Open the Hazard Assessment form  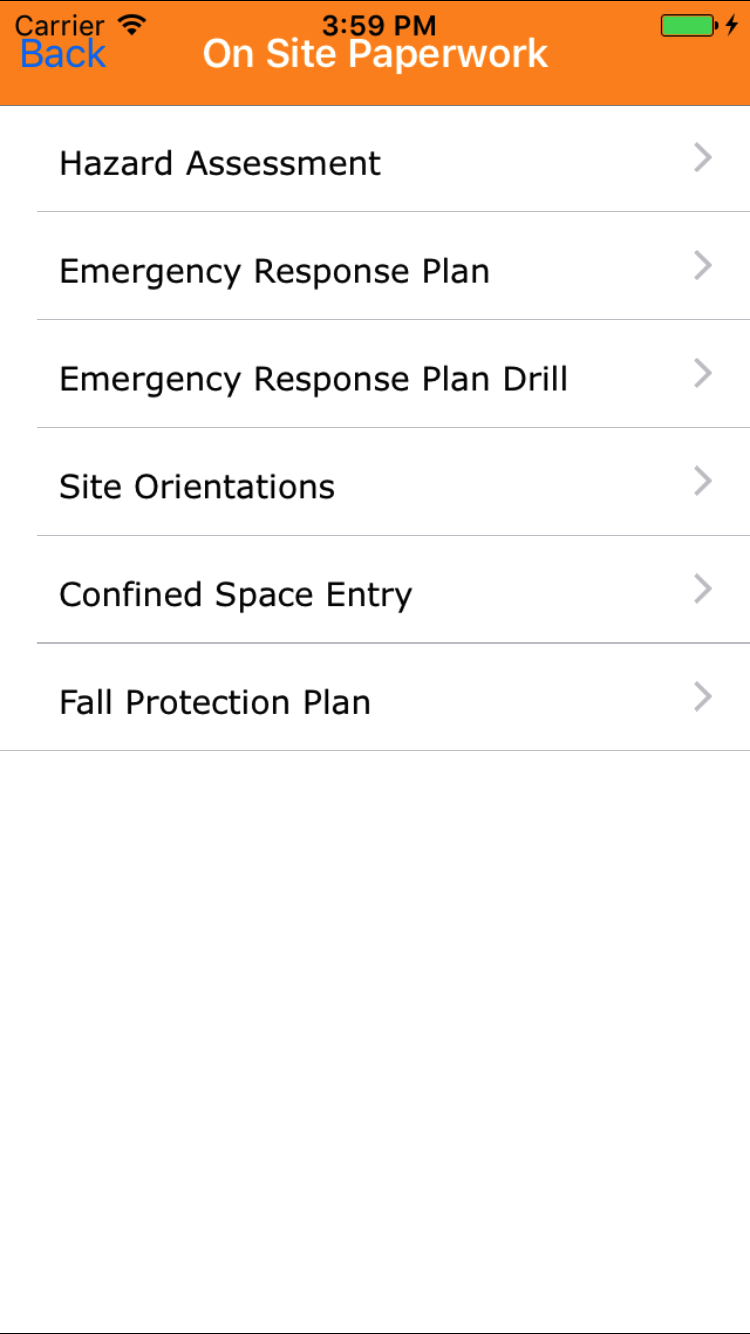[x=220, y=163]
